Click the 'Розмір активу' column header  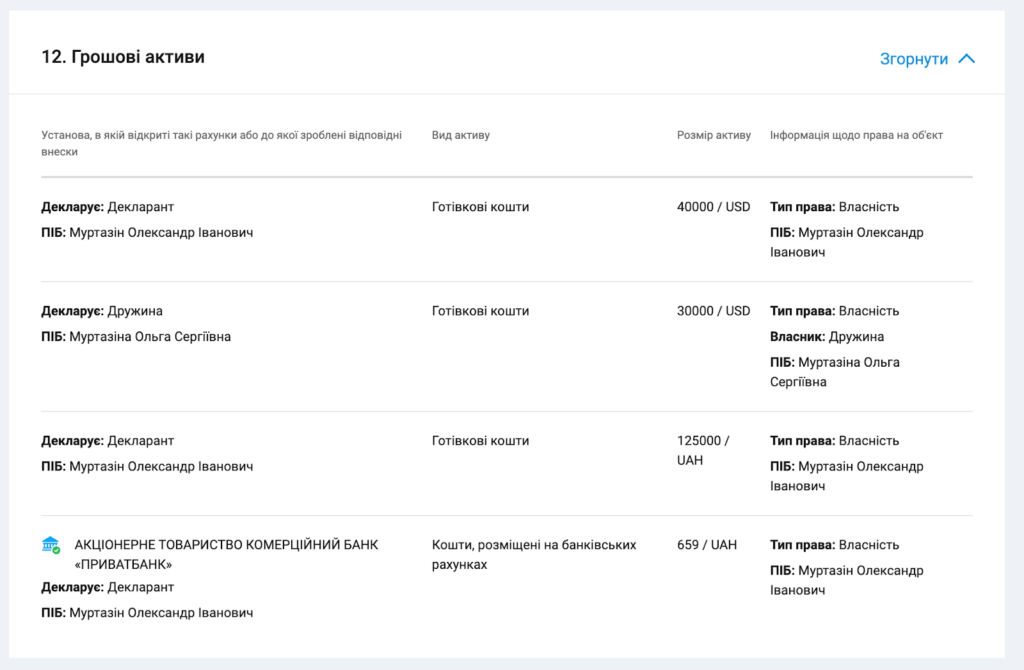click(x=713, y=135)
